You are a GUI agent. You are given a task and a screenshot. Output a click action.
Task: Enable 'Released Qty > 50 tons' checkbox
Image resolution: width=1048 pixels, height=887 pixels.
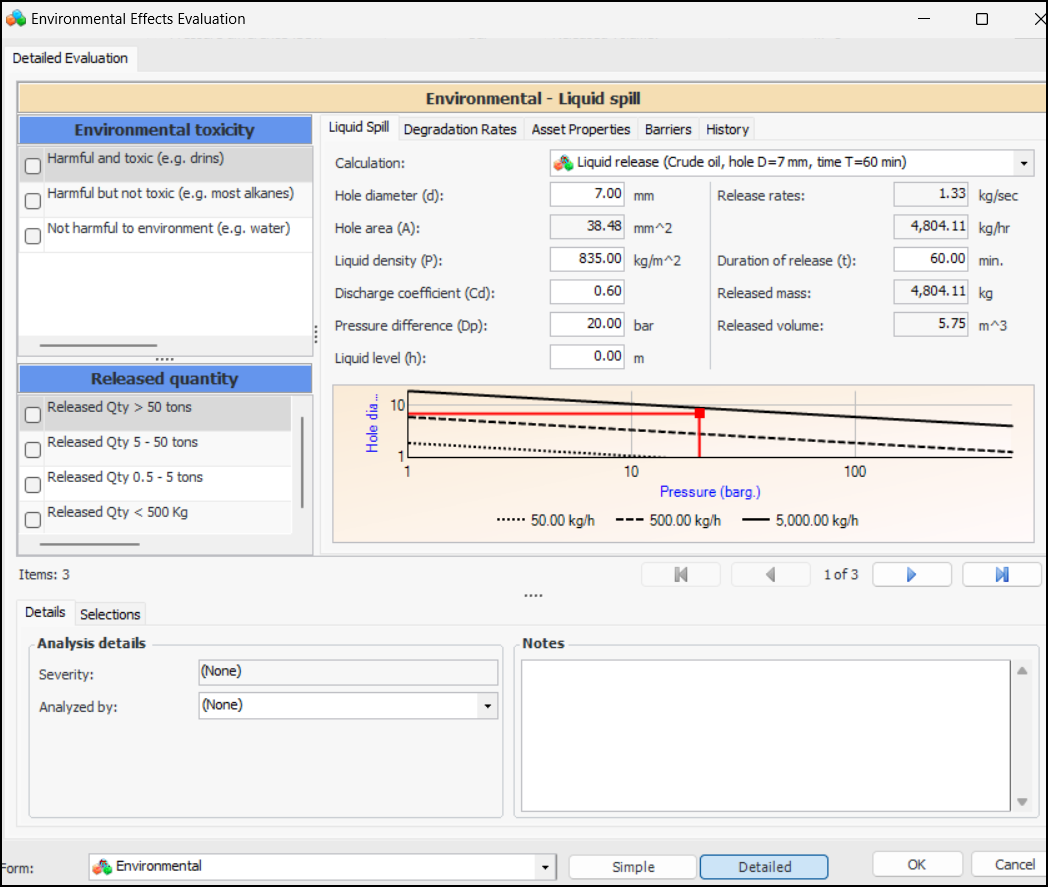point(33,414)
